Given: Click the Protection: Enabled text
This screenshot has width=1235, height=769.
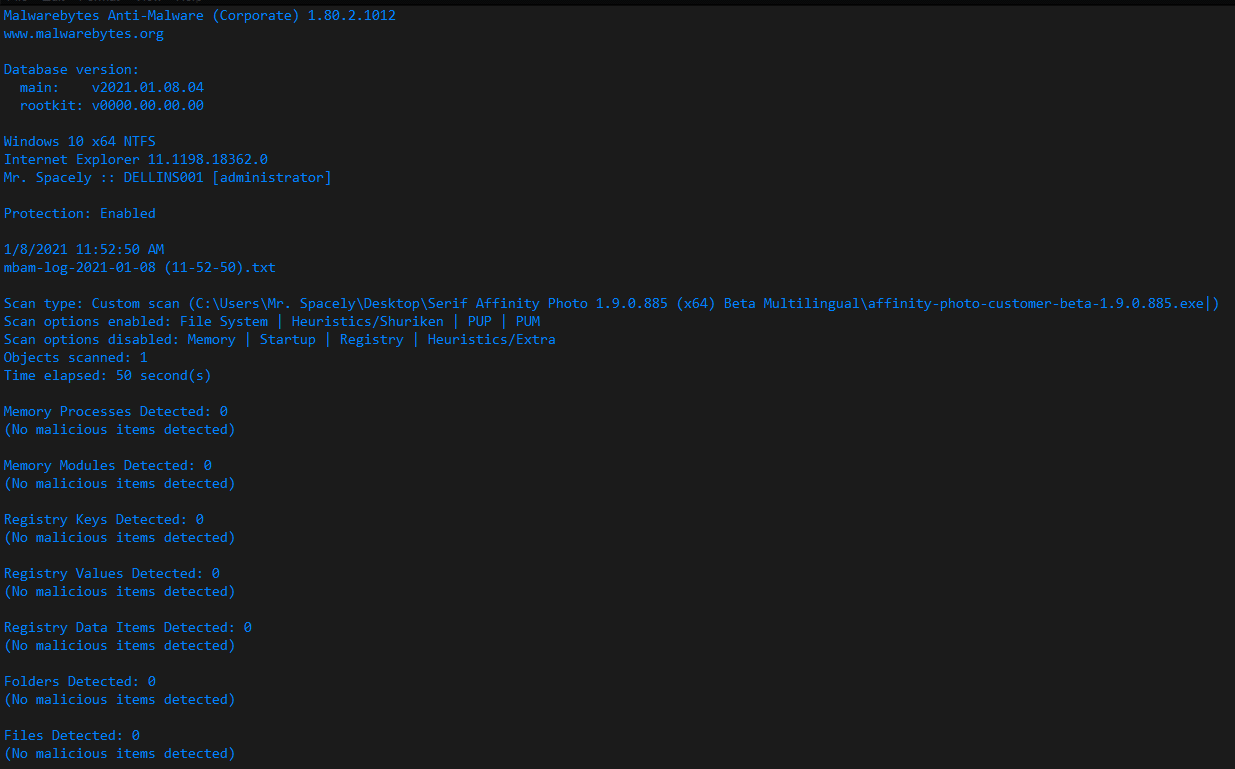Looking at the screenshot, I should (x=80, y=214).
